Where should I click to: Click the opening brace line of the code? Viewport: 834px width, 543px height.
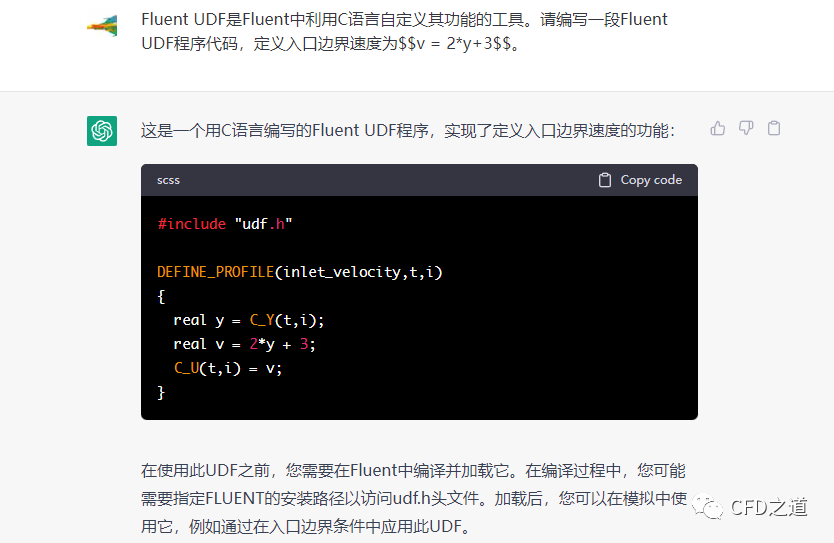click(x=161, y=296)
